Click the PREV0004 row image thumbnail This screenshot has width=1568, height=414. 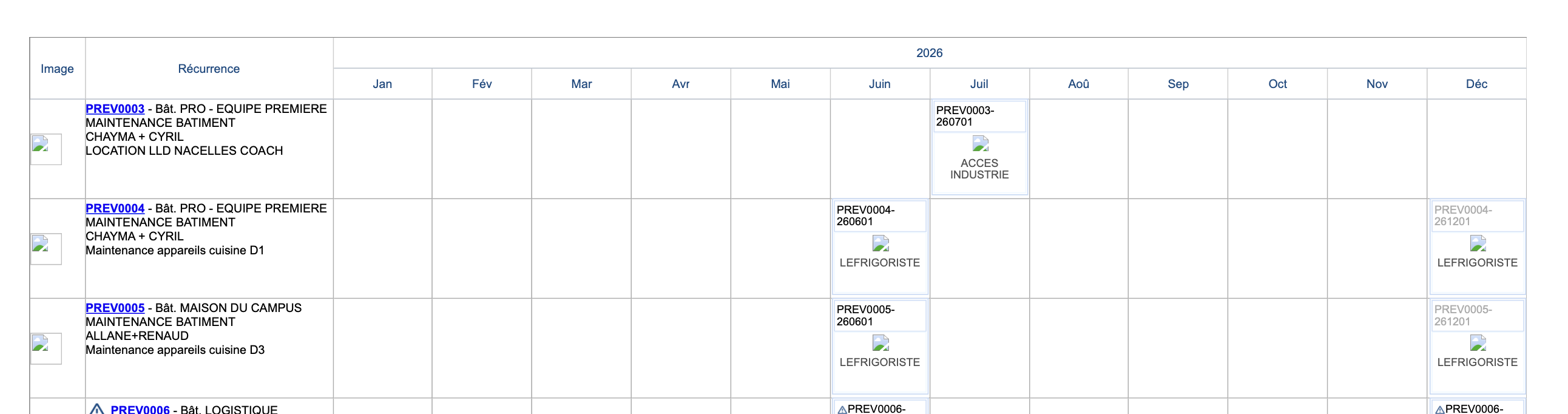tap(46, 249)
